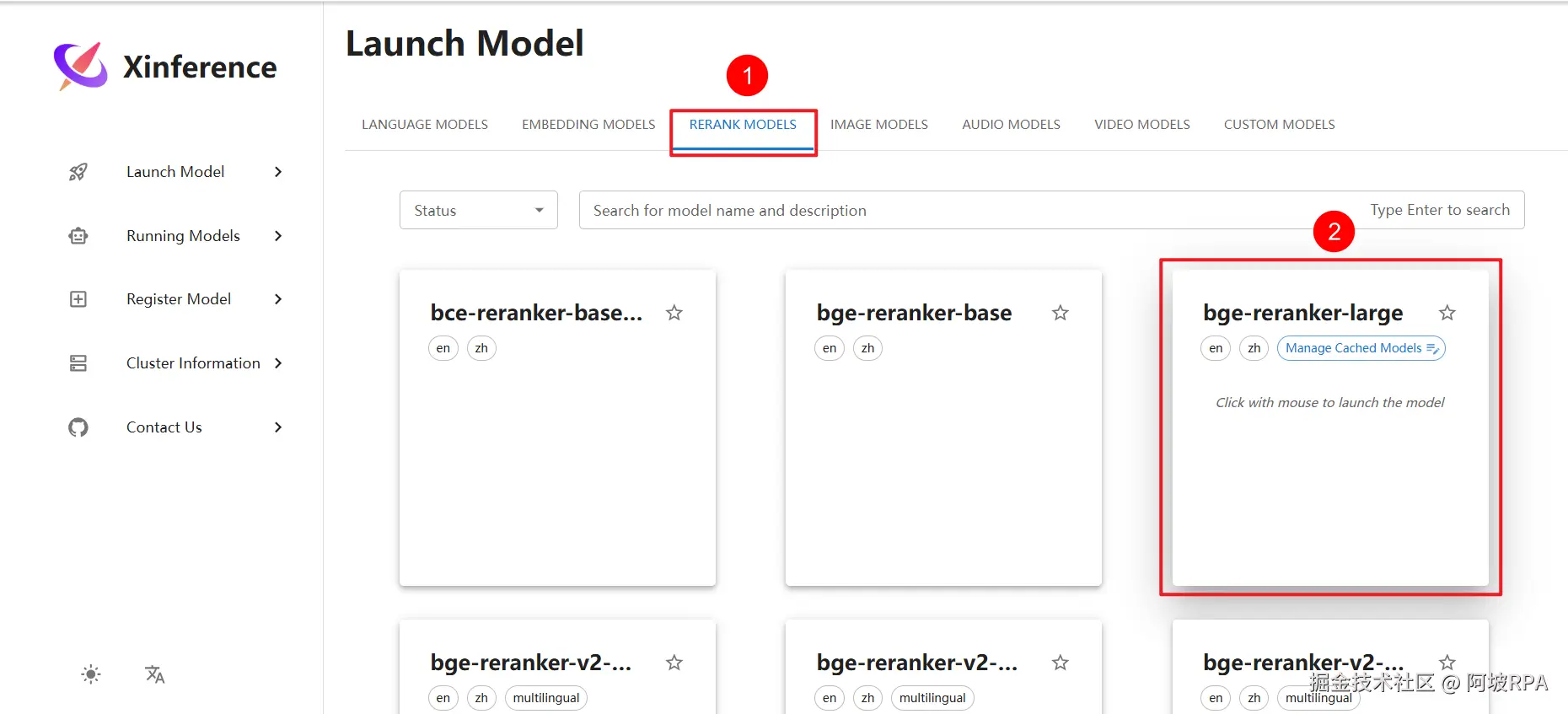Click the Xinference brand name text
Viewport: 1568px width, 714px height.
pyautogui.click(x=200, y=67)
